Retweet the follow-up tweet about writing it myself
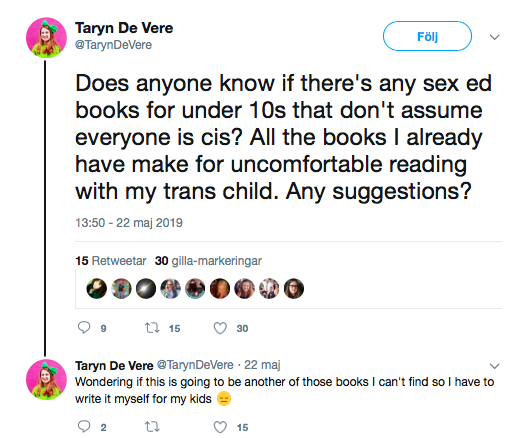The height and width of the screenshot is (438, 530). coord(152,427)
